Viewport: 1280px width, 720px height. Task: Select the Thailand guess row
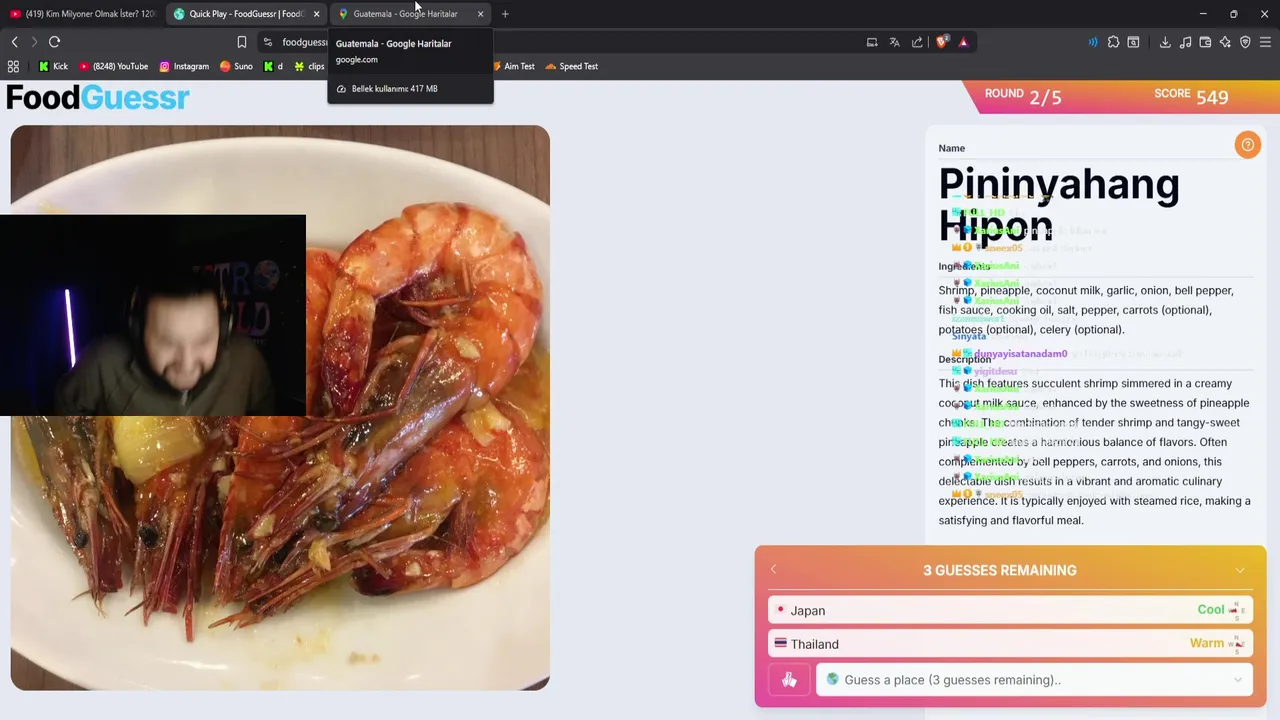(1010, 644)
